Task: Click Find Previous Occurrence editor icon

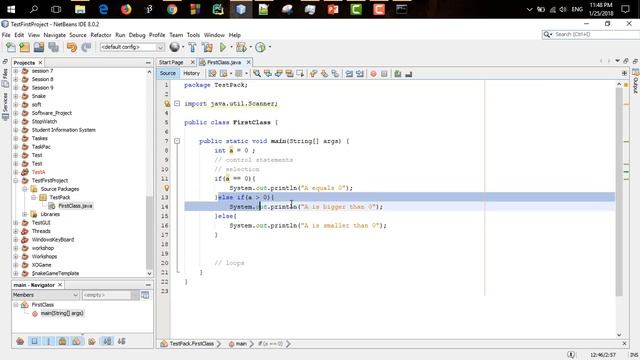Action: 268,73
